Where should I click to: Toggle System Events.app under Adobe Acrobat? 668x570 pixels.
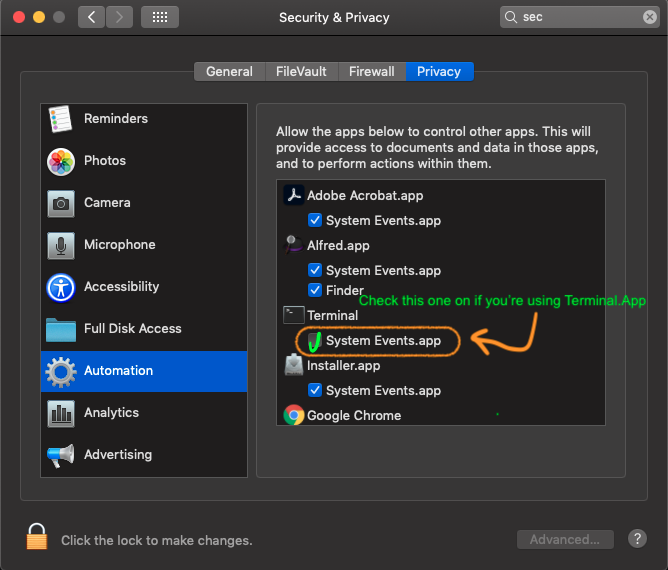tap(315, 220)
